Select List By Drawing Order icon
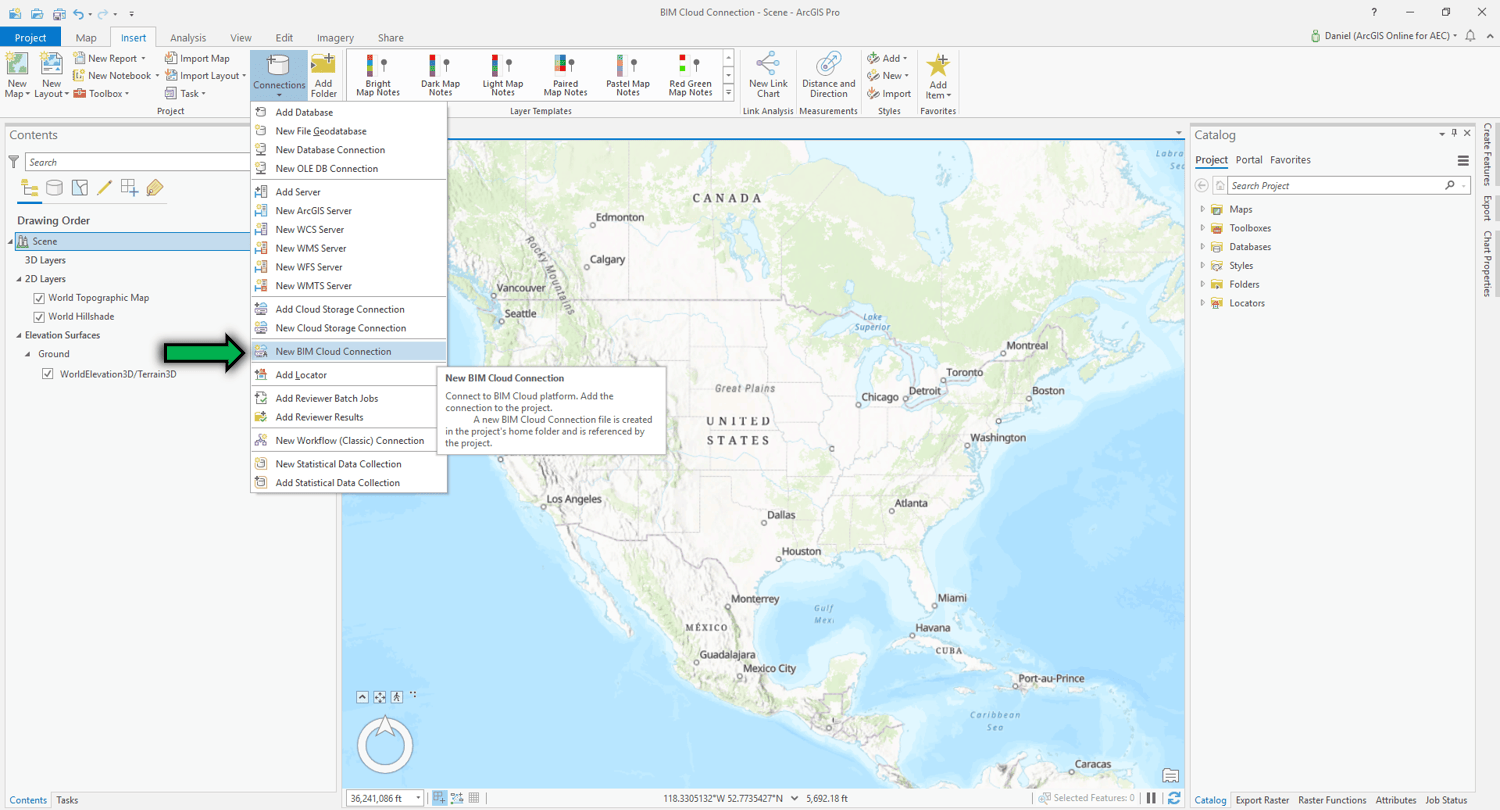Image resolution: width=1500 pixels, height=810 pixels. coord(30,188)
